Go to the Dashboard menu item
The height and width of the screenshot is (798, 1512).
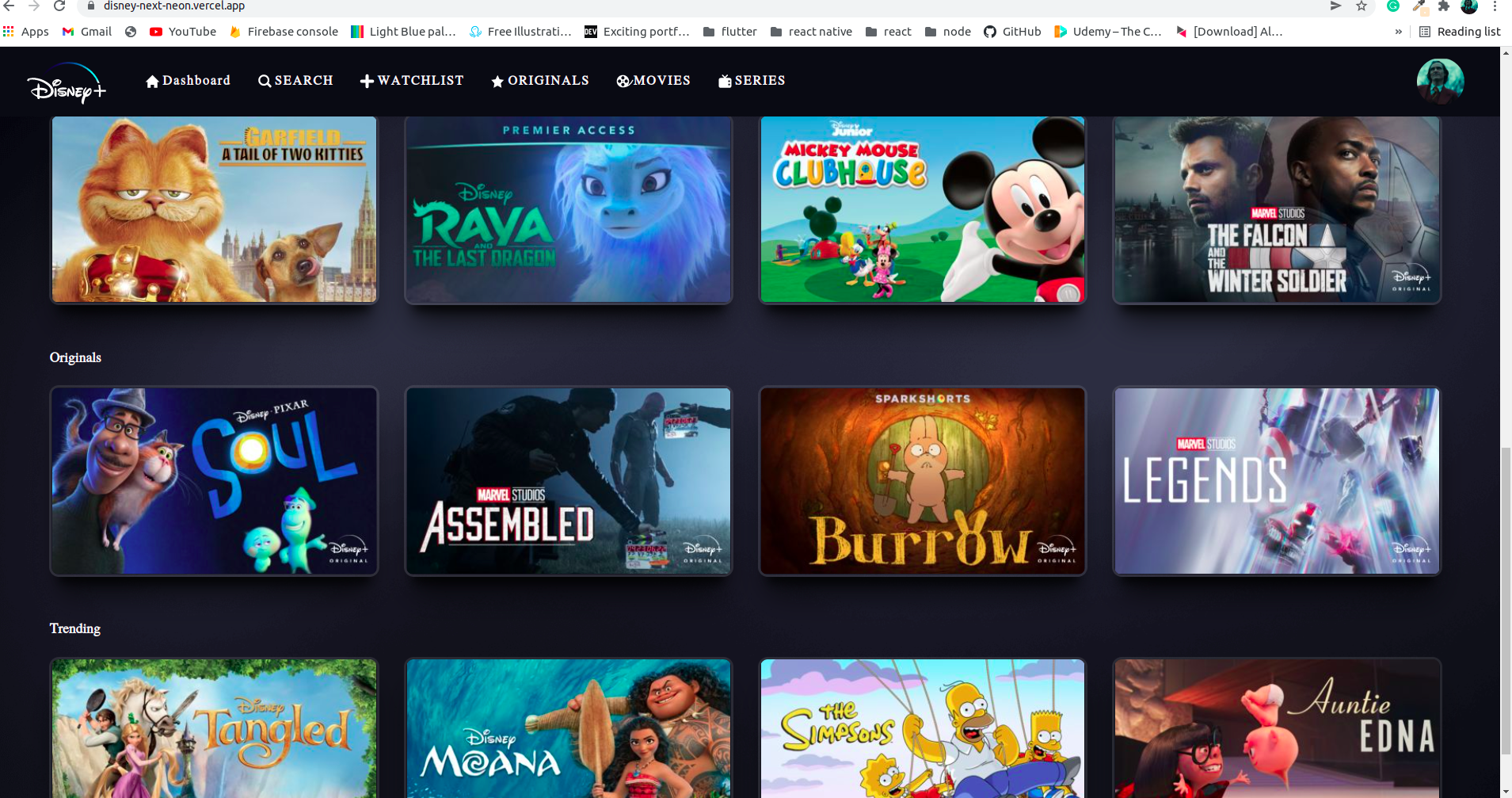point(189,81)
